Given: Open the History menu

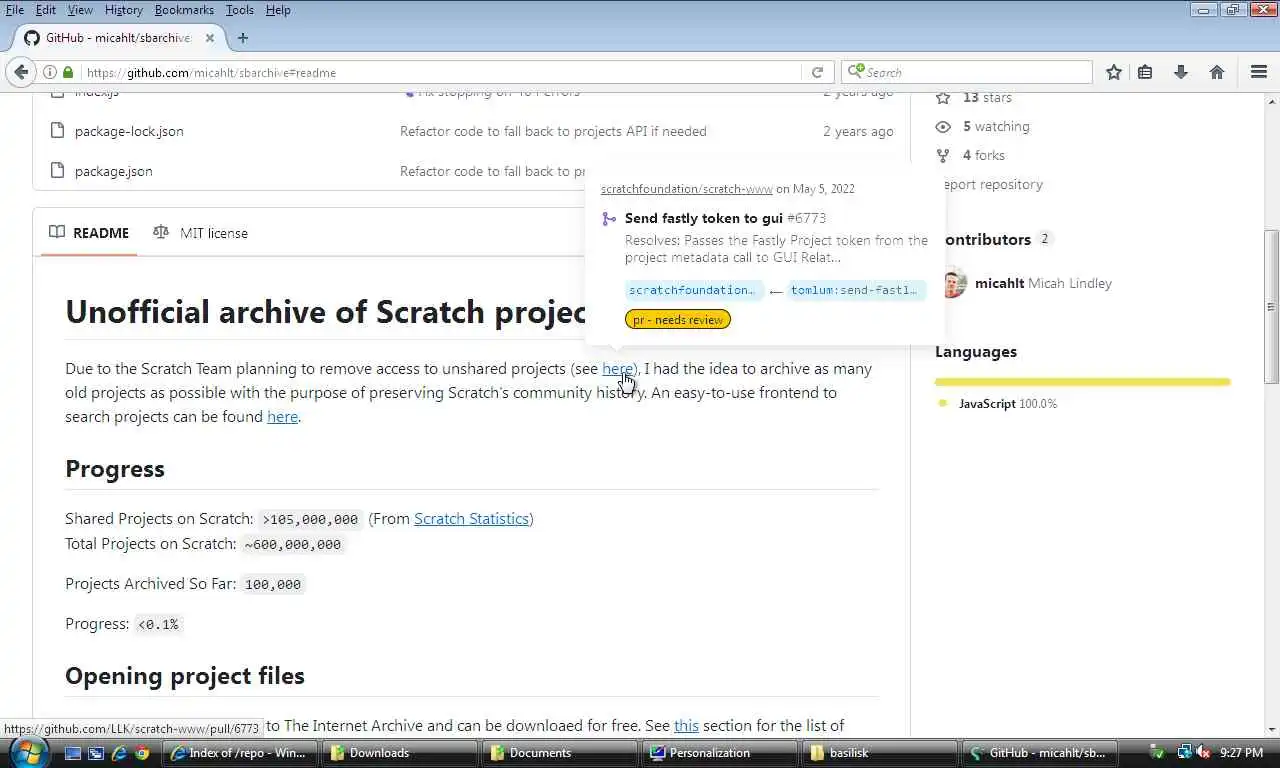Looking at the screenshot, I should 124,10.
